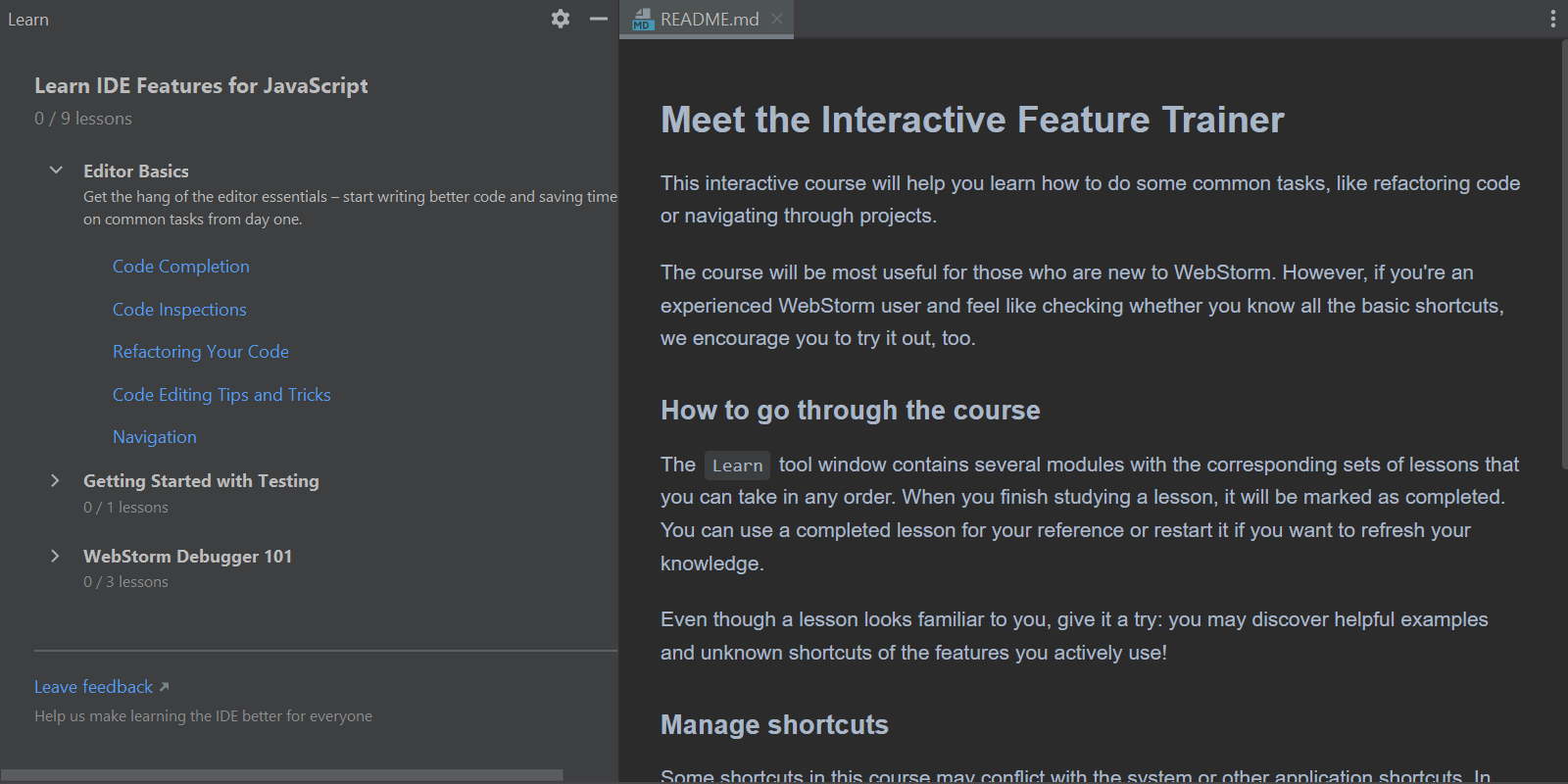Close the README.md tab
The width and height of the screenshot is (1568, 784).
777,19
